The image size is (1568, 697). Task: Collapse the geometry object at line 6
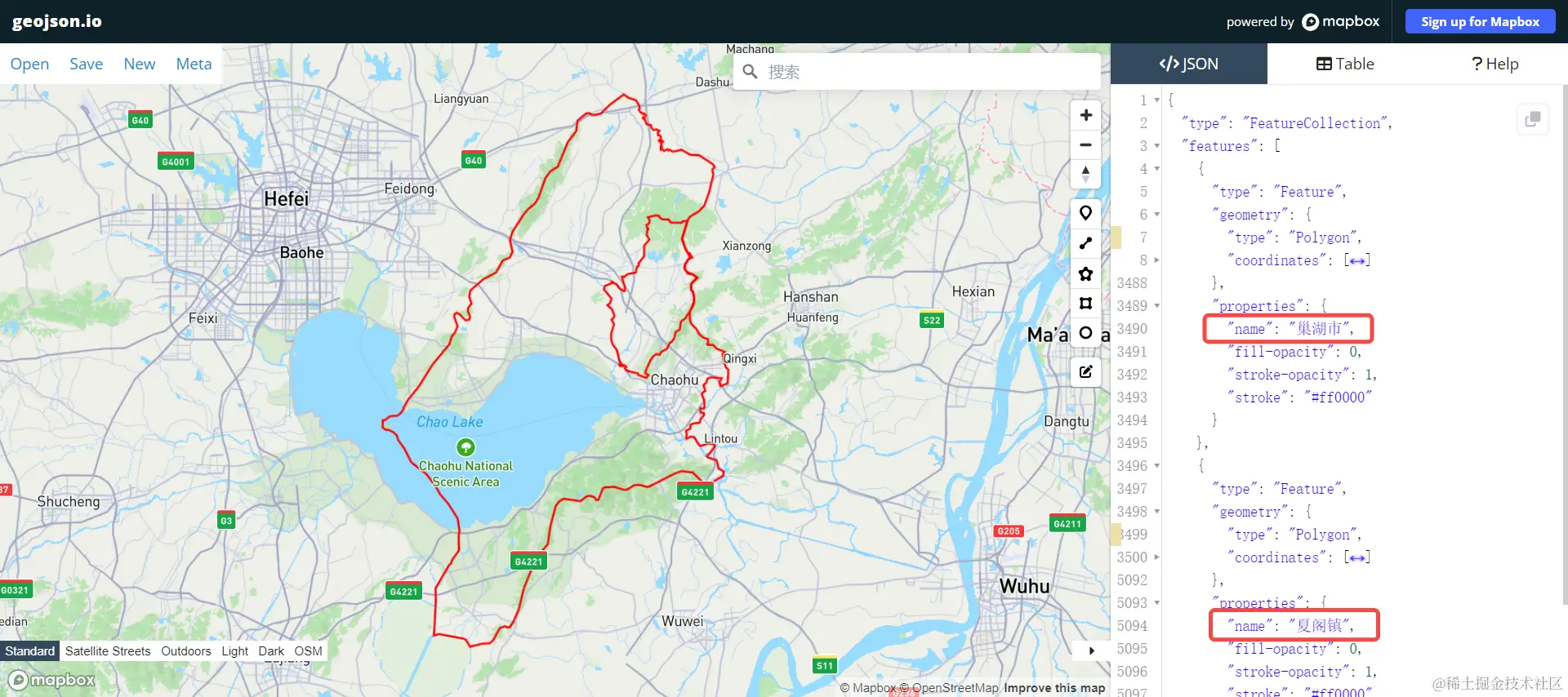tap(1157, 215)
